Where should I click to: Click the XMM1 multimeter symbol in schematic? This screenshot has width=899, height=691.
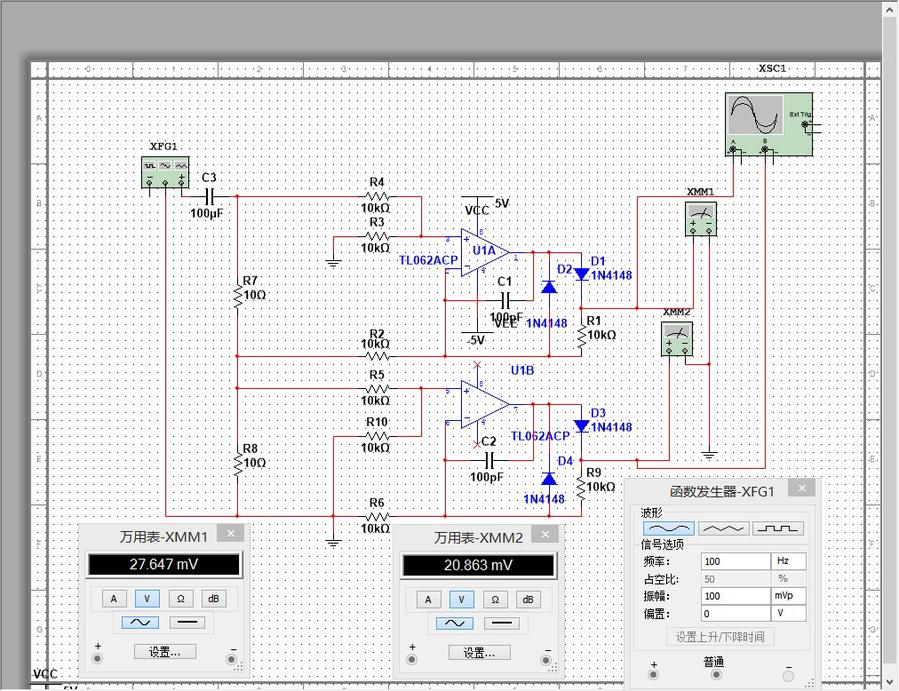click(x=701, y=218)
